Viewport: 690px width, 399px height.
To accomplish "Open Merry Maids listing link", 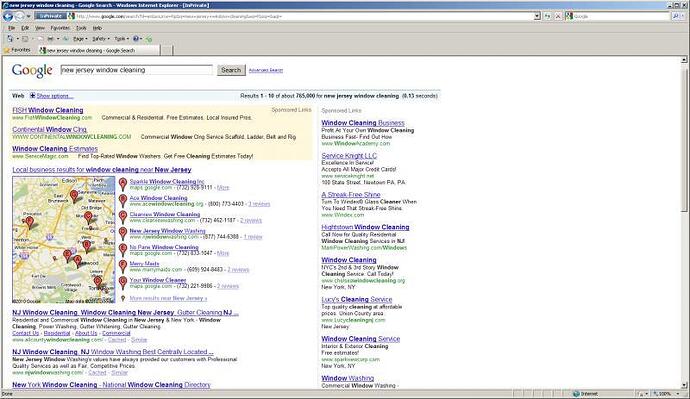I will (144, 264).
